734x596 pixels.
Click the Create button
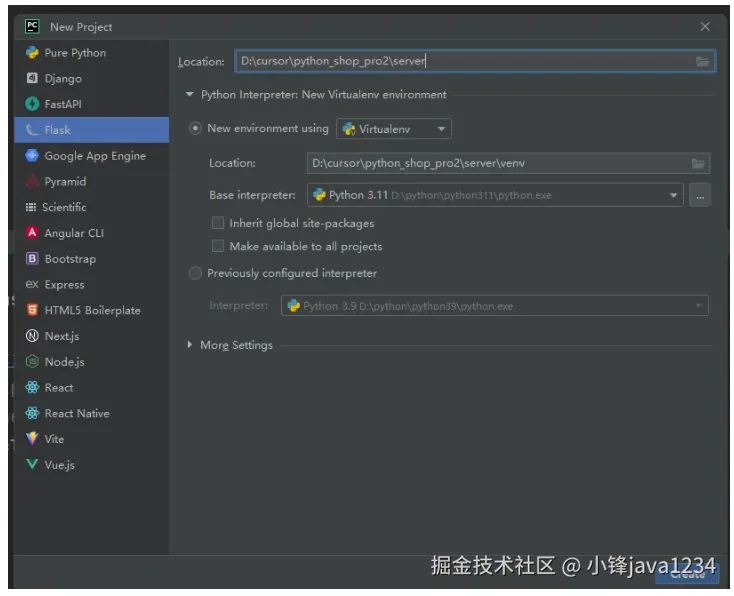pyautogui.click(x=687, y=574)
